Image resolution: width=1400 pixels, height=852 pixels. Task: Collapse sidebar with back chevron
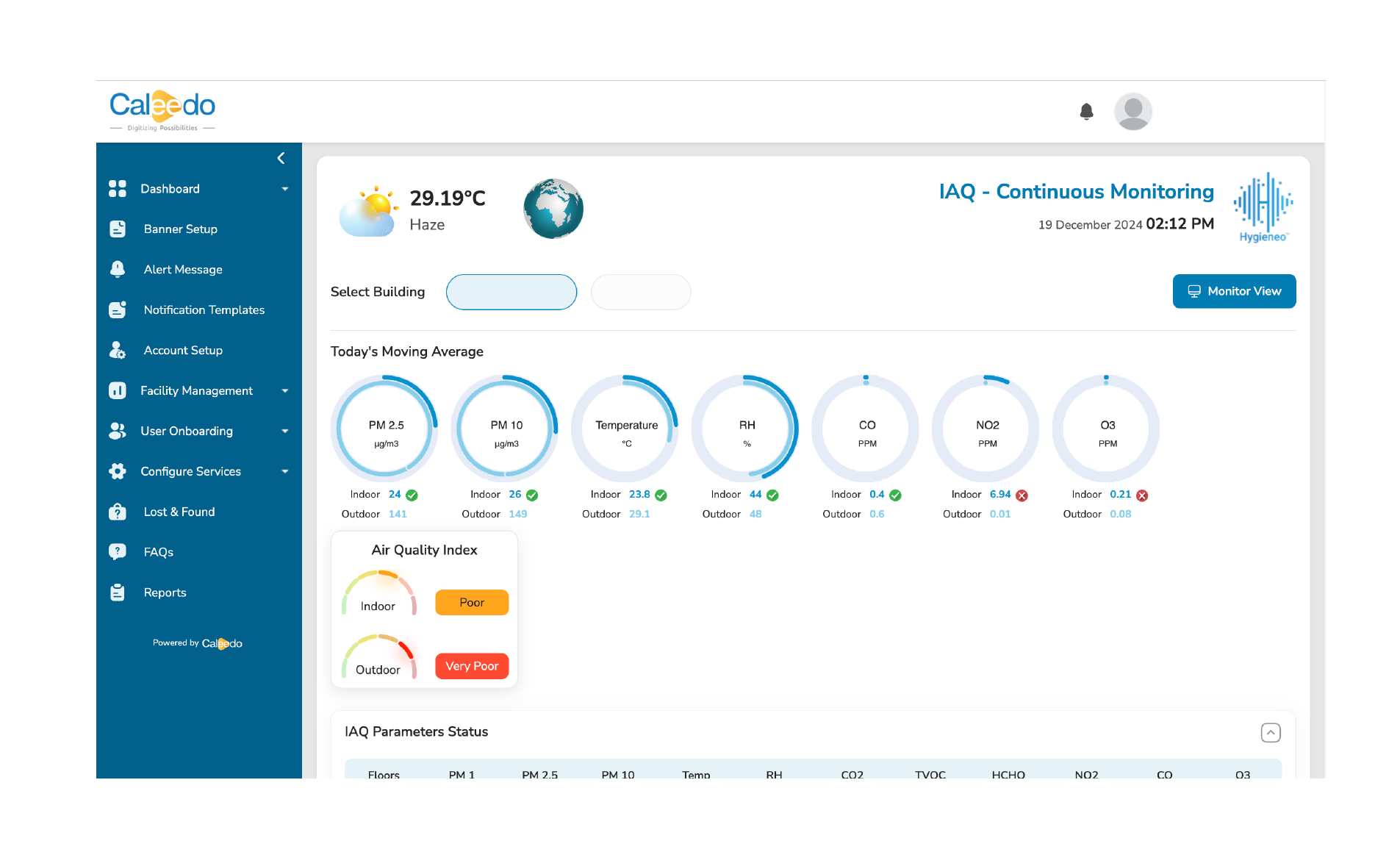(x=281, y=158)
